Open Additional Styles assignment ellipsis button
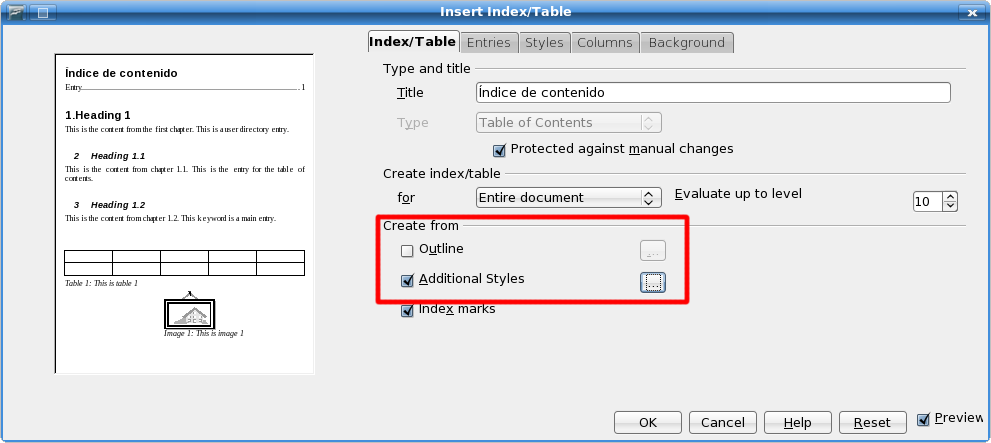991x443 pixels. [652, 282]
